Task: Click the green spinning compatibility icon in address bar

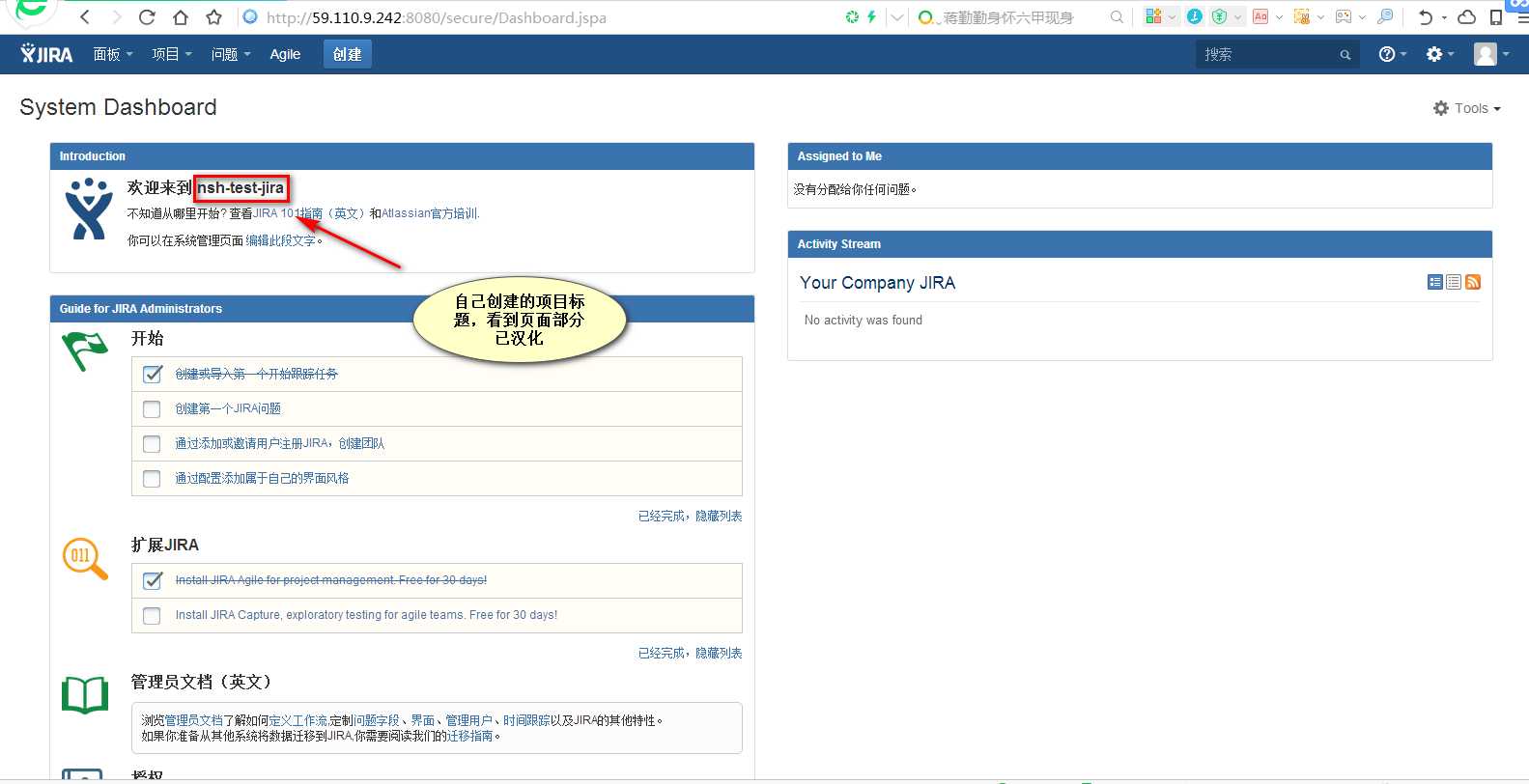Action: point(852,16)
